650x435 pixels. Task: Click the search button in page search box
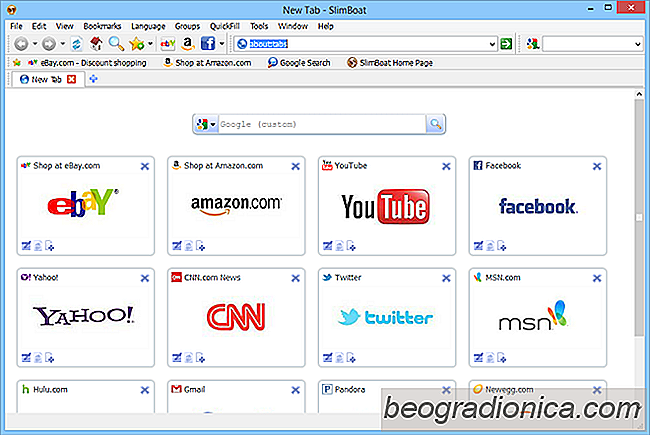435,124
